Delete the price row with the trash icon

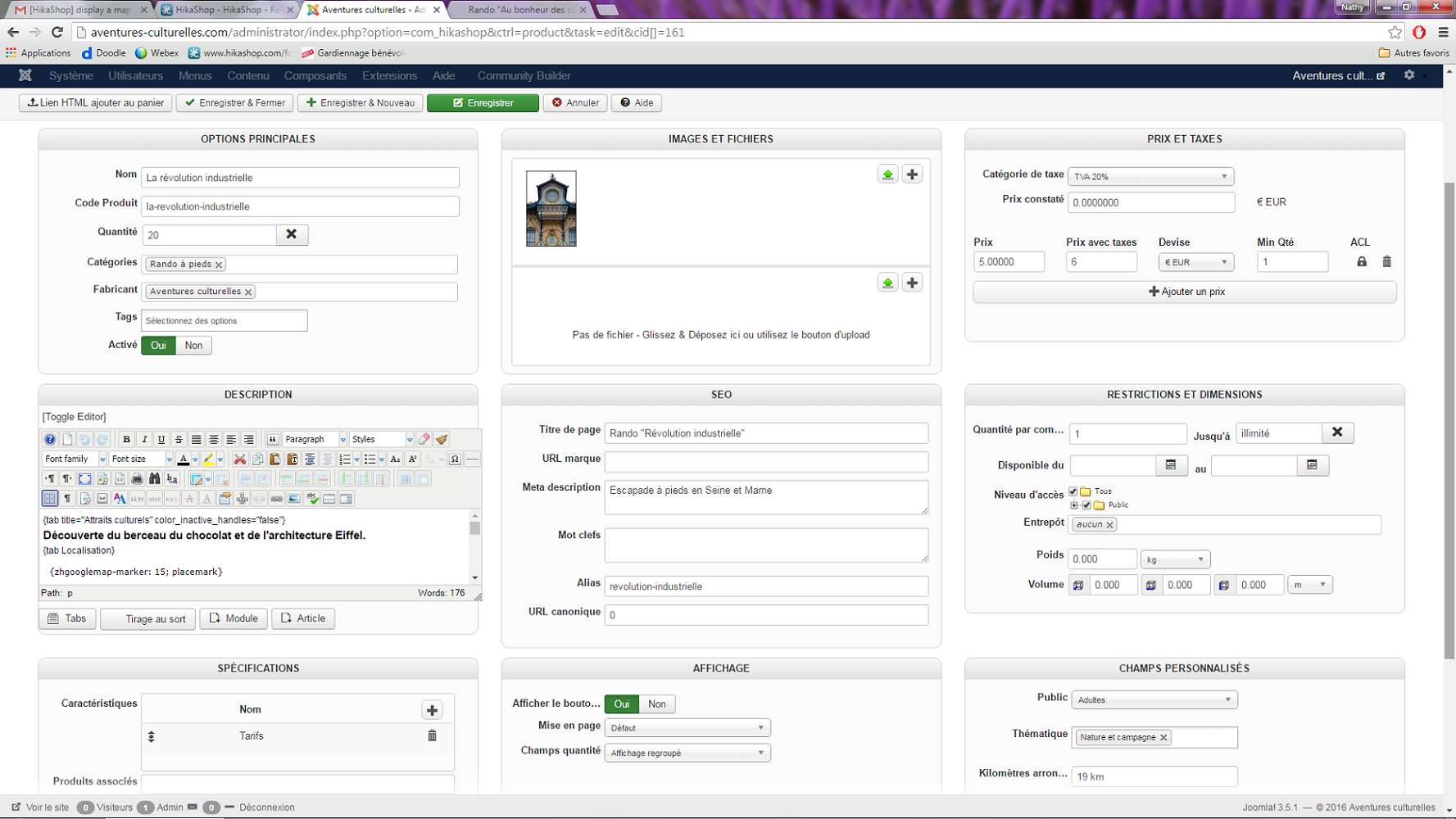coord(1387,262)
